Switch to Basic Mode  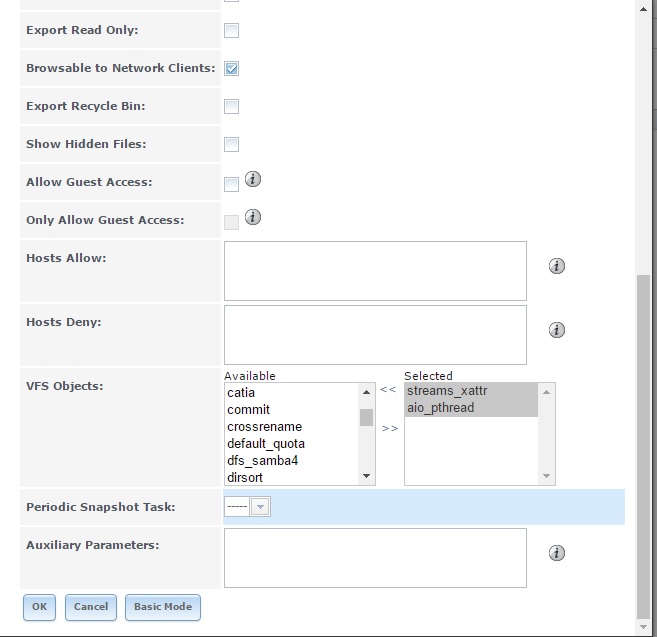click(x=163, y=607)
